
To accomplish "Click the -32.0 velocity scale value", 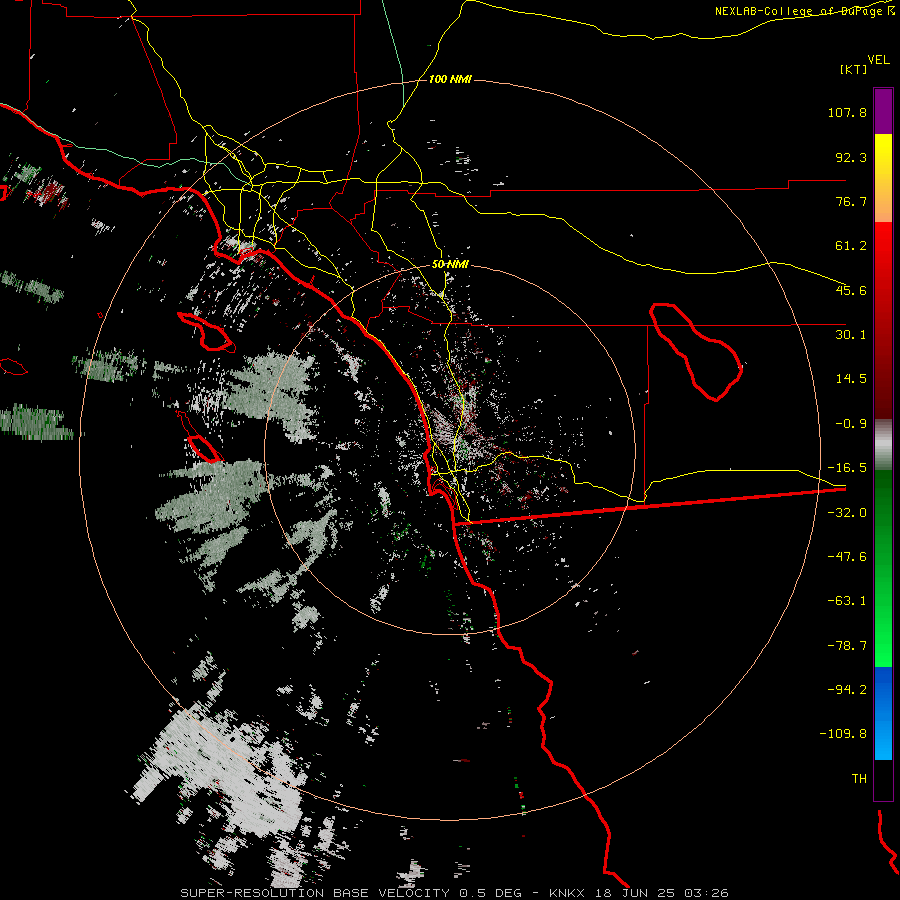I will pyautogui.click(x=847, y=513).
